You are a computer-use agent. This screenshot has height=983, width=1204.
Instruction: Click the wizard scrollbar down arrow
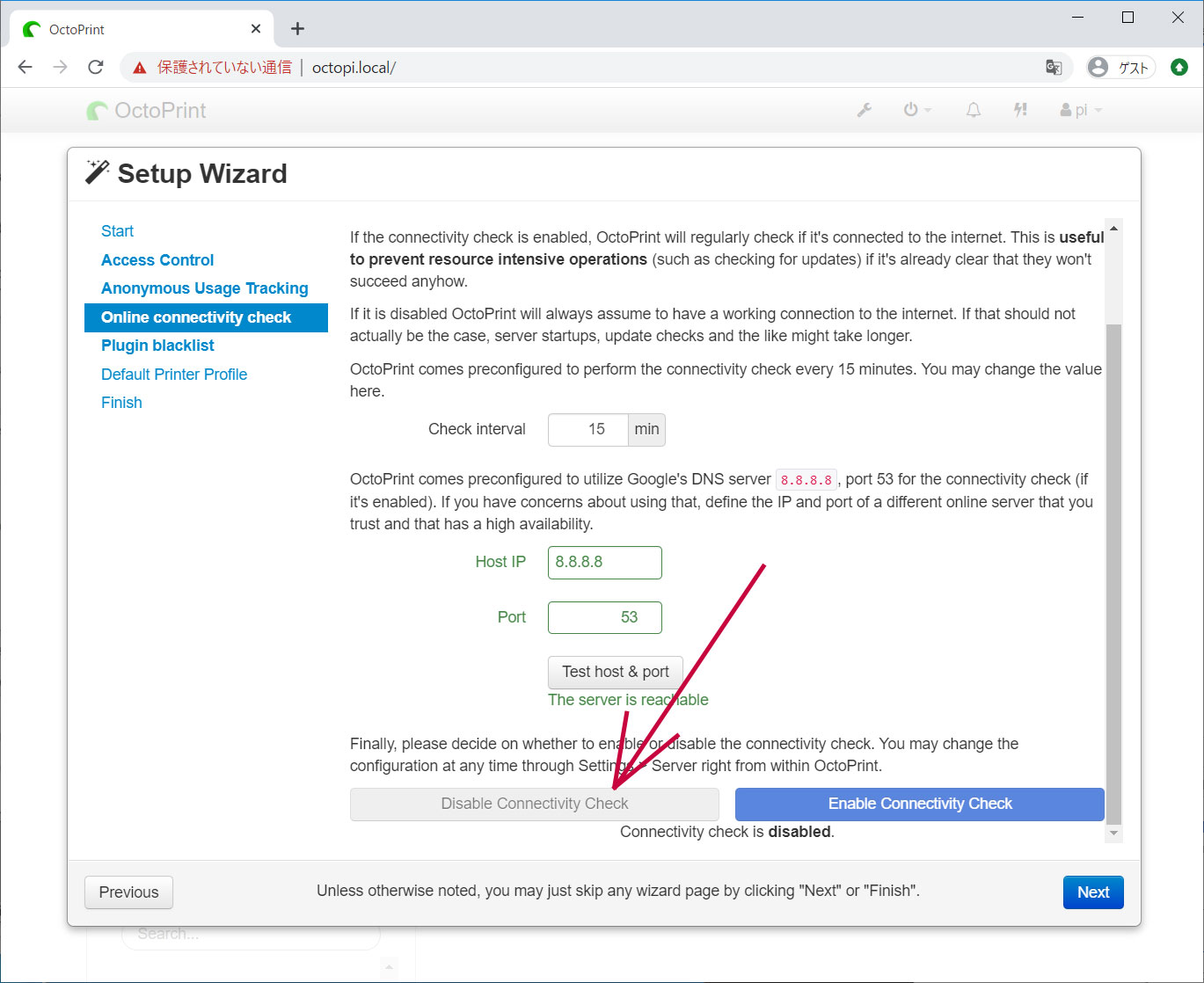pyautogui.click(x=1114, y=833)
